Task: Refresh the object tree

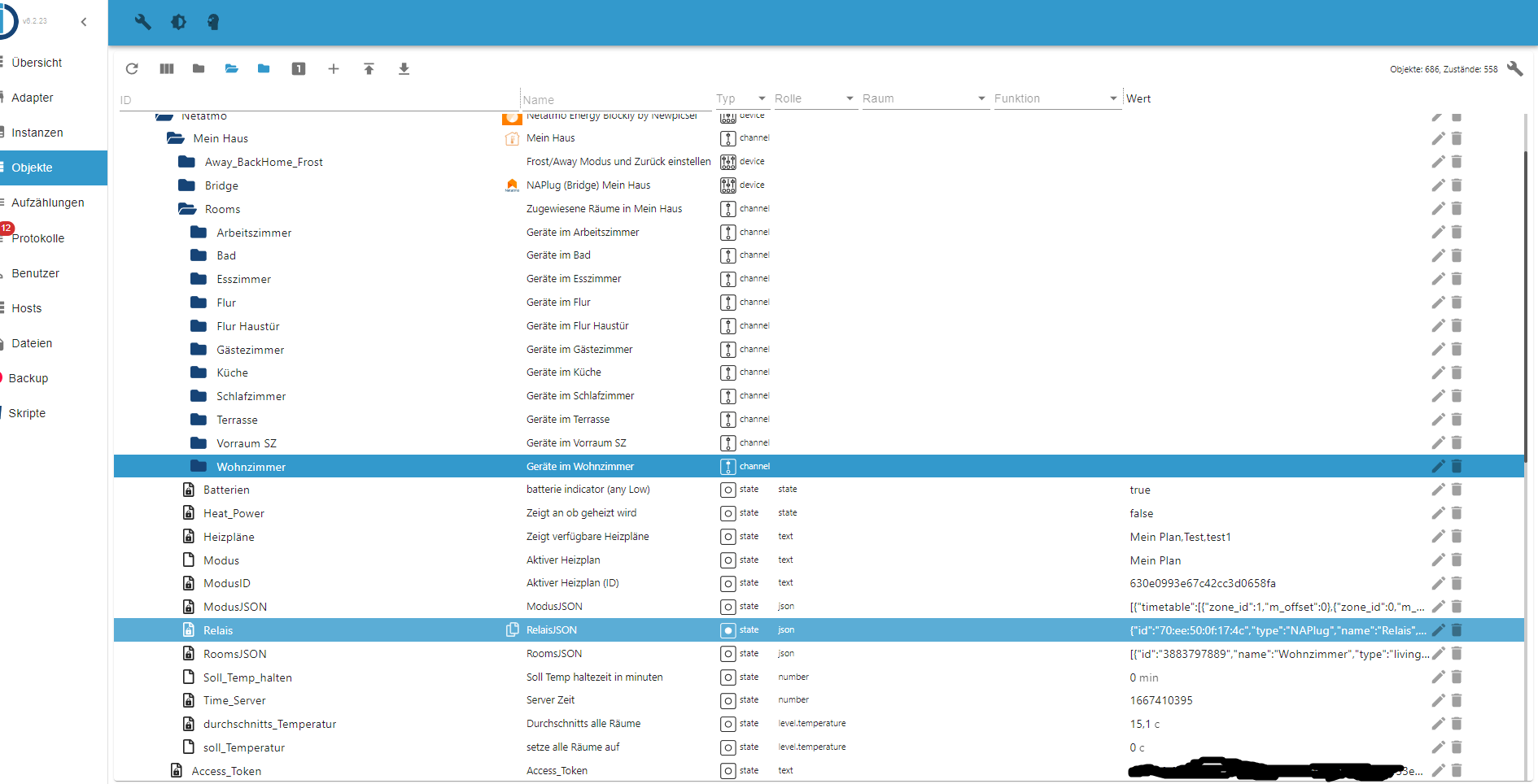Action: pyautogui.click(x=132, y=69)
